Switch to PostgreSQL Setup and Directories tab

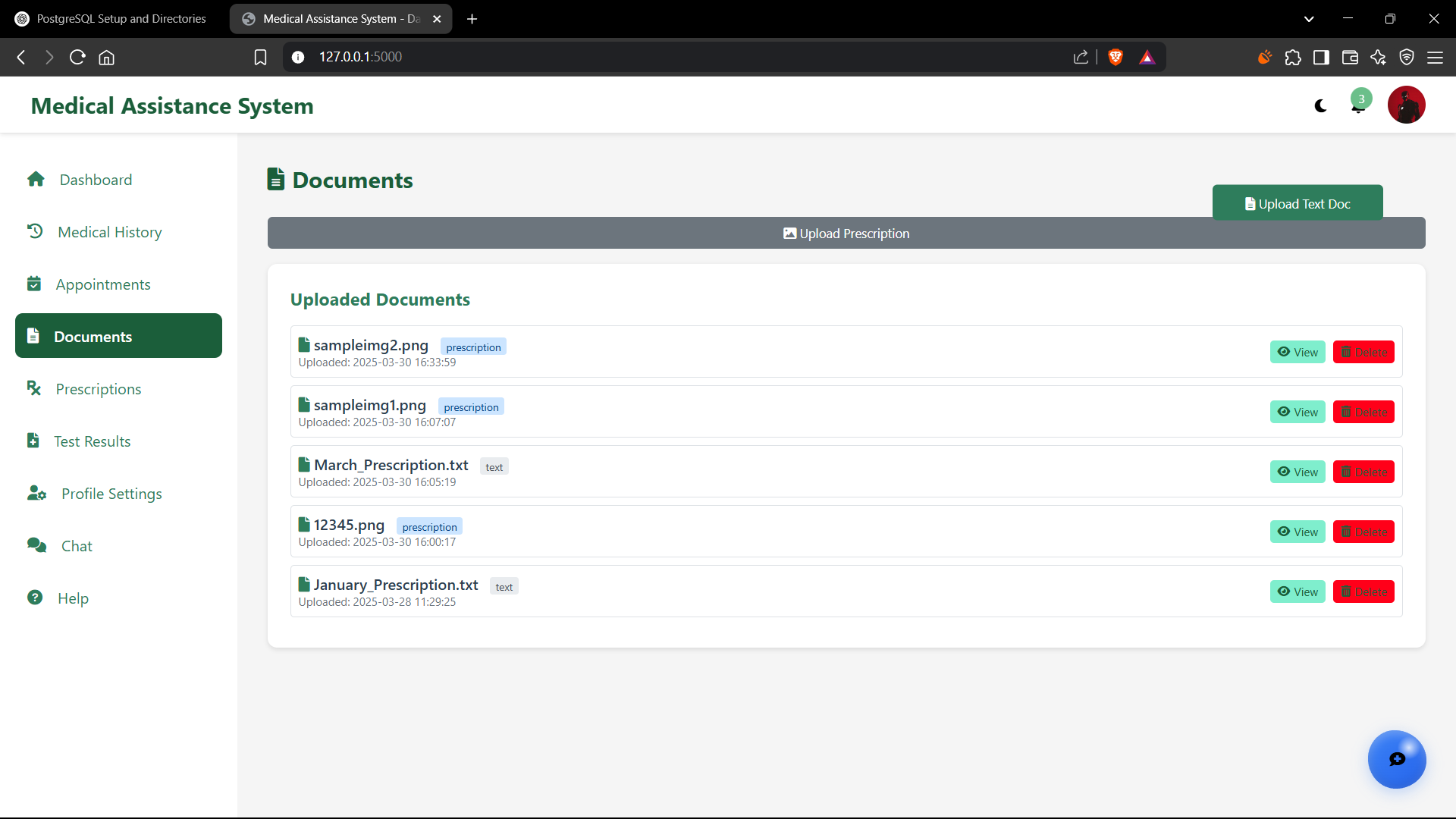tap(111, 18)
